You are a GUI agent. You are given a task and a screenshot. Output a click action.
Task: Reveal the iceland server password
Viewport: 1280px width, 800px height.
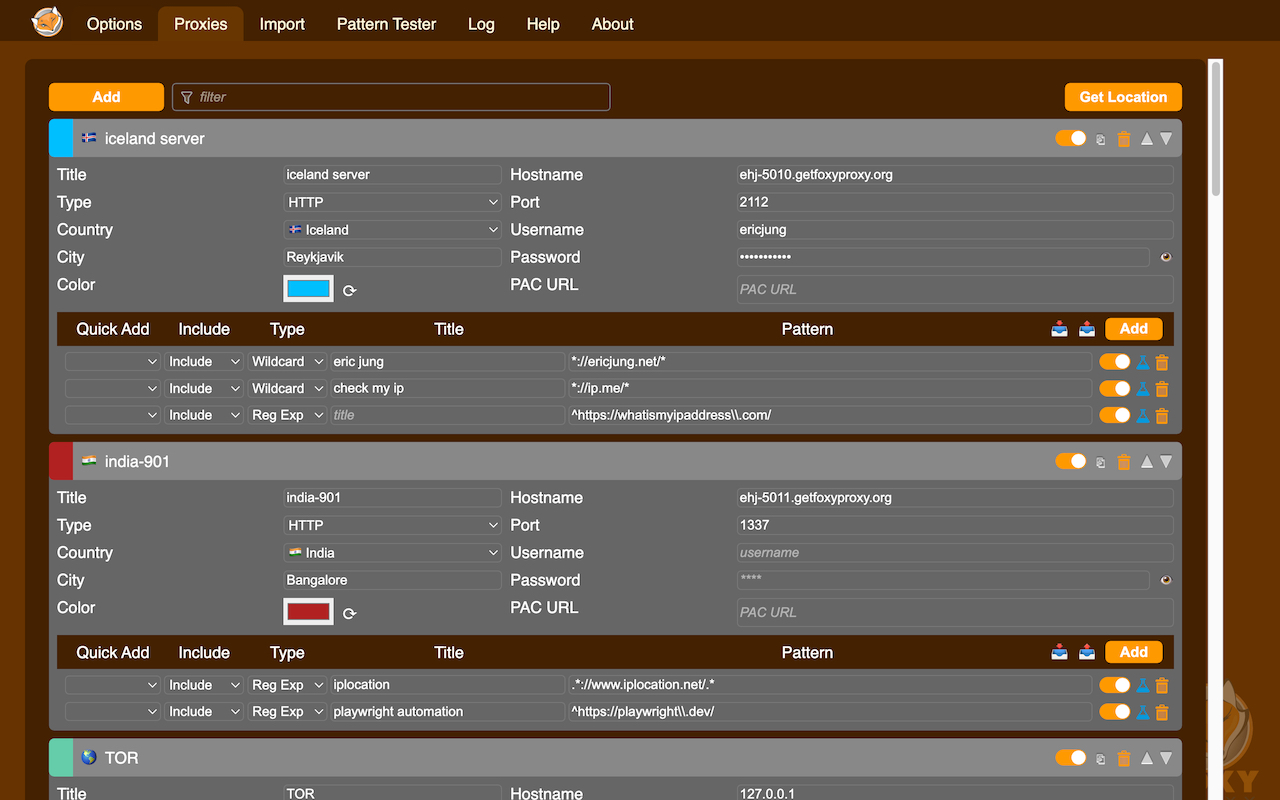click(x=1166, y=257)
